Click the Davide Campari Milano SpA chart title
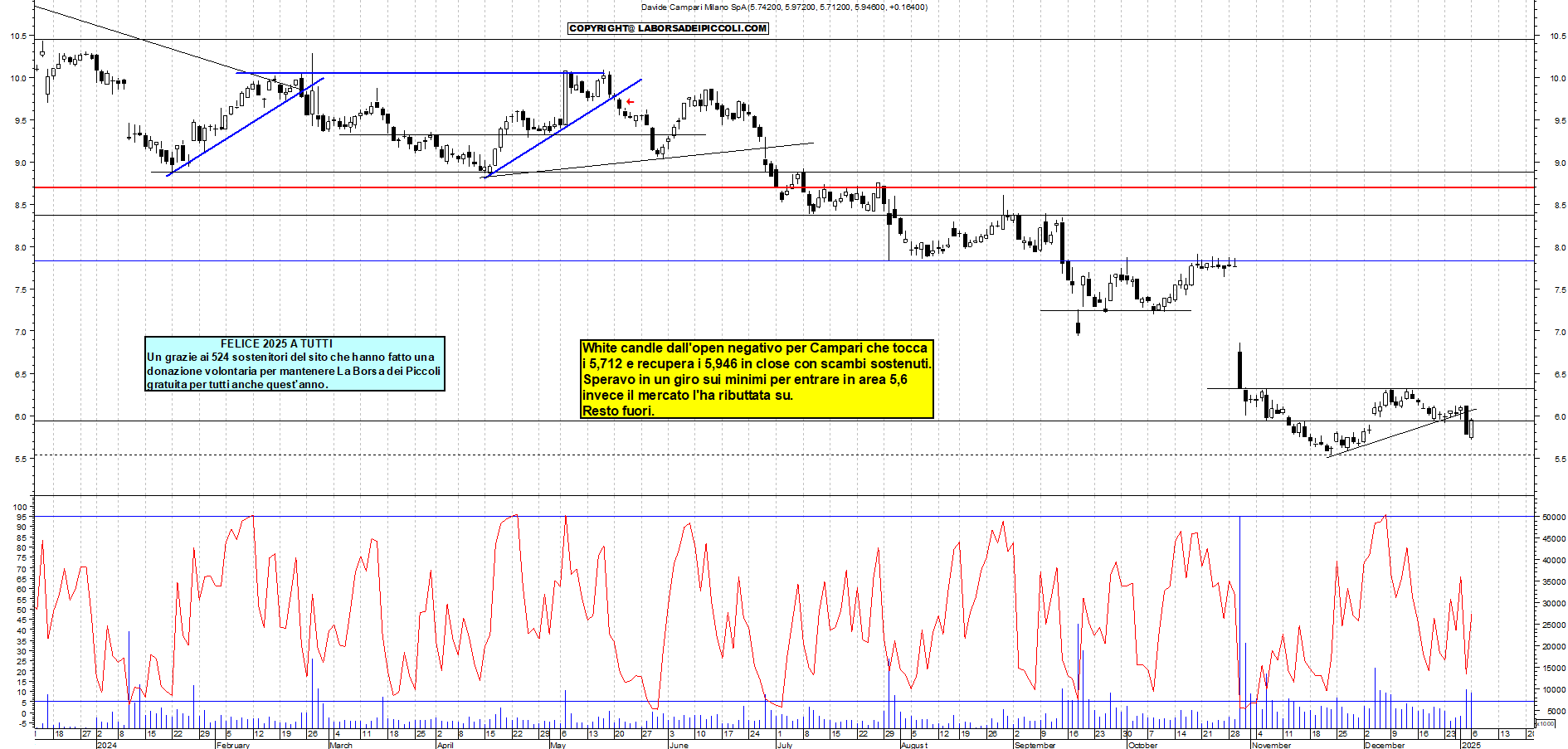This screenshot has height=749, width=1568. [x=784, y=7]
